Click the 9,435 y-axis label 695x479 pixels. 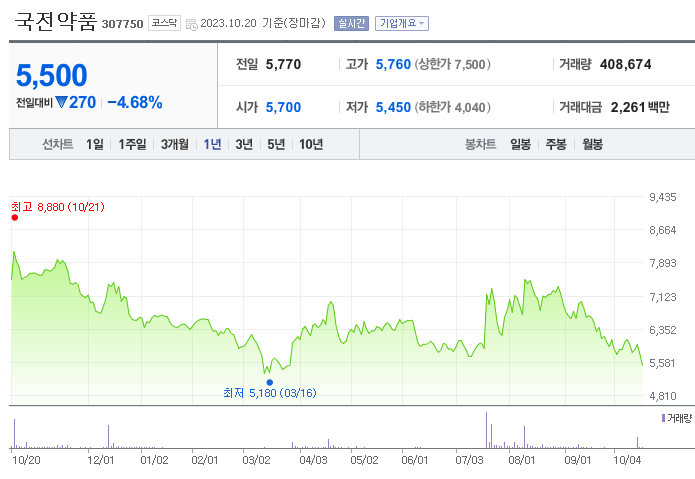click(x=663, y=197)
